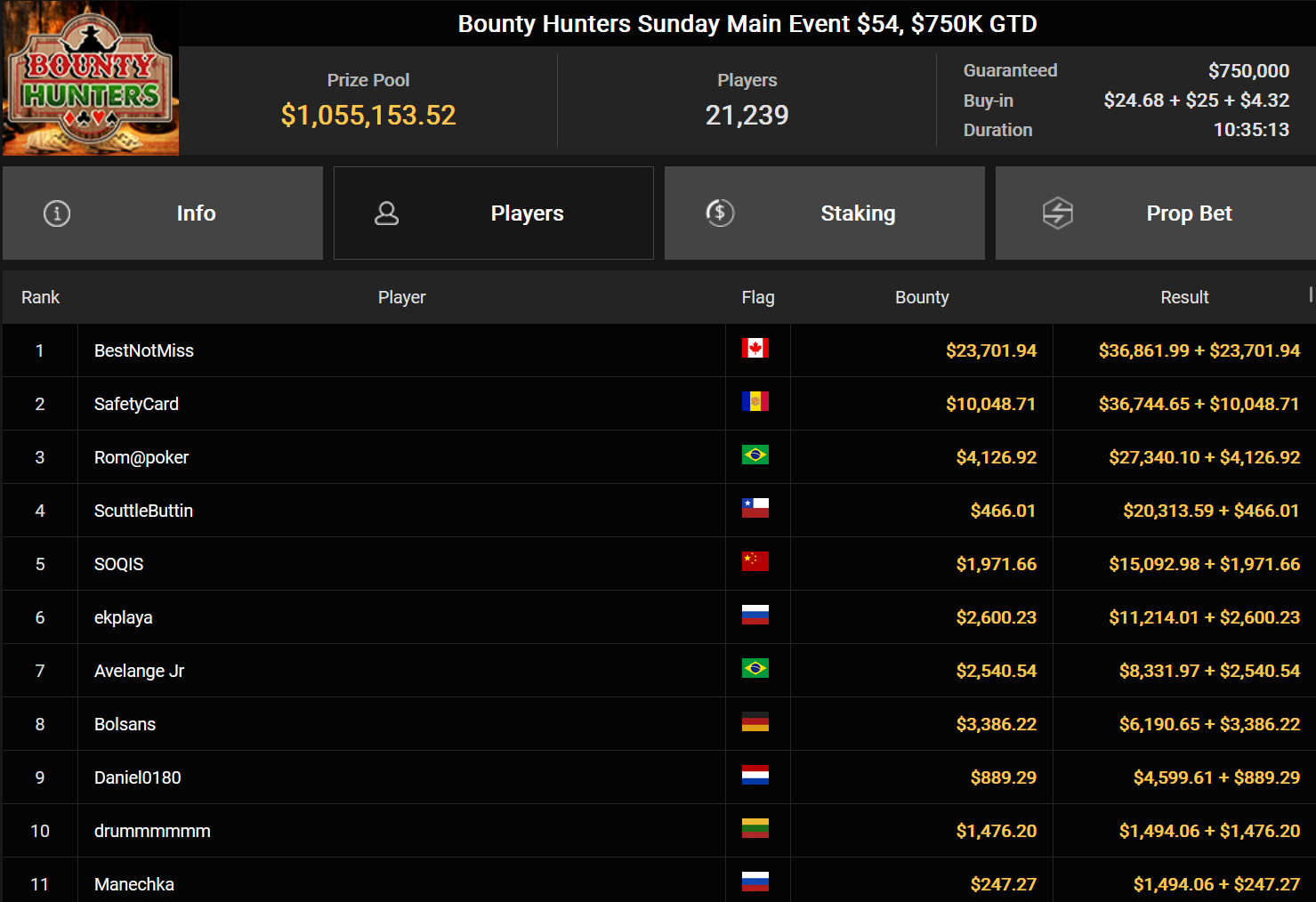This screenshot has width=1316, height=902.
Task: Click the Guaranteed value $750,000
Action: (x=1248, y=70)
